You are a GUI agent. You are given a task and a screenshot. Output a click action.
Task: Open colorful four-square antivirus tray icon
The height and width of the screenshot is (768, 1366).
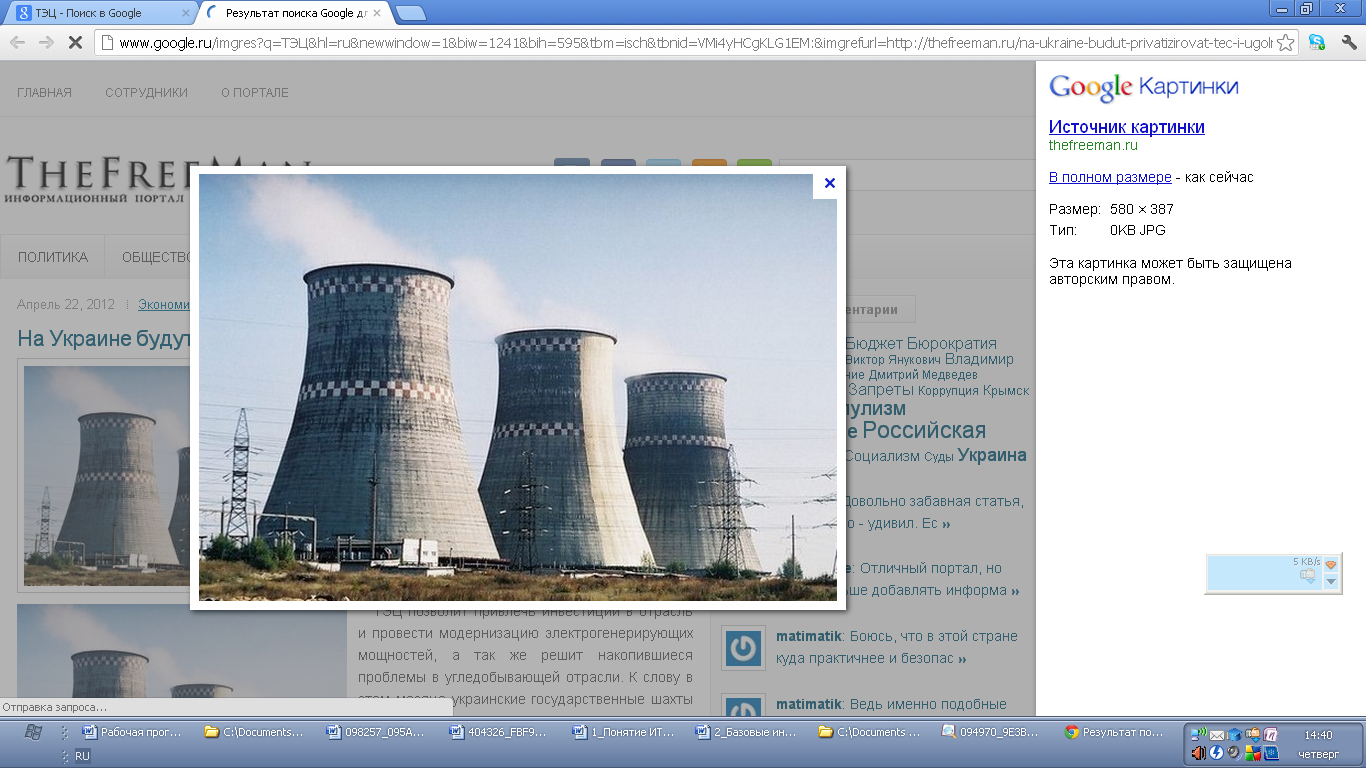point(1253,753)
